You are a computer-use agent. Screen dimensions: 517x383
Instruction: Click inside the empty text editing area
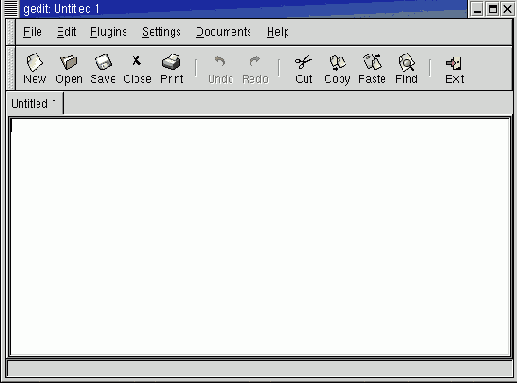coord(260,237)
